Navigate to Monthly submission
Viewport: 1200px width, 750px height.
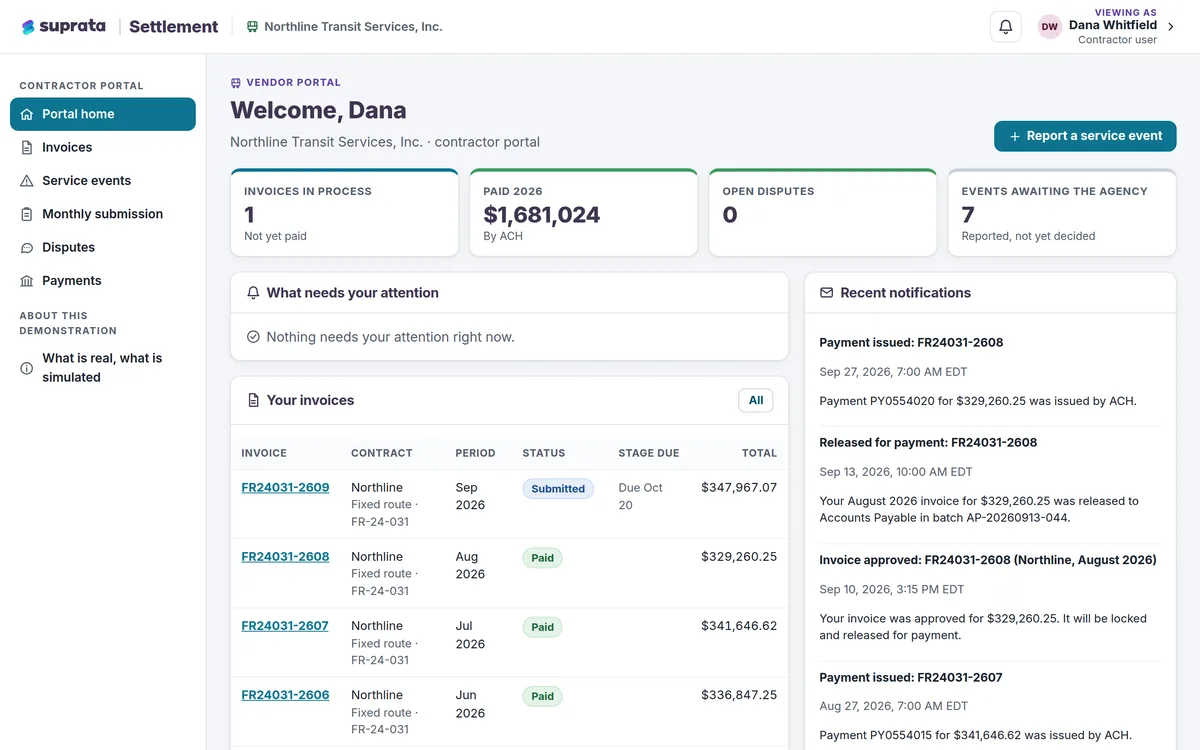[x=103, y=214]
